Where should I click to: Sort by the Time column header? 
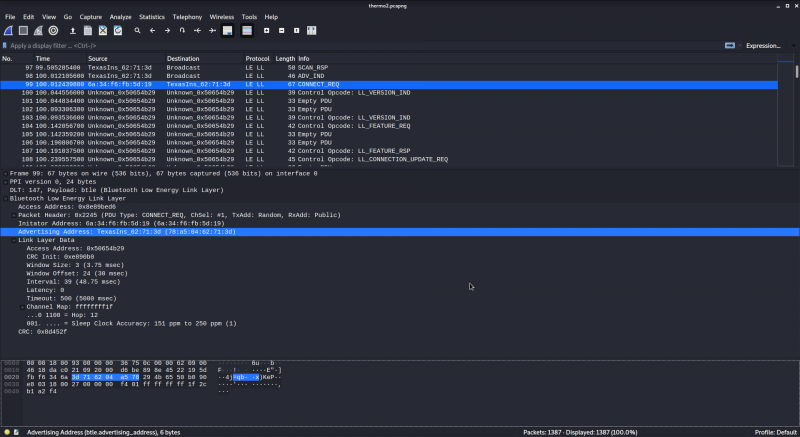tap(60, 59)
